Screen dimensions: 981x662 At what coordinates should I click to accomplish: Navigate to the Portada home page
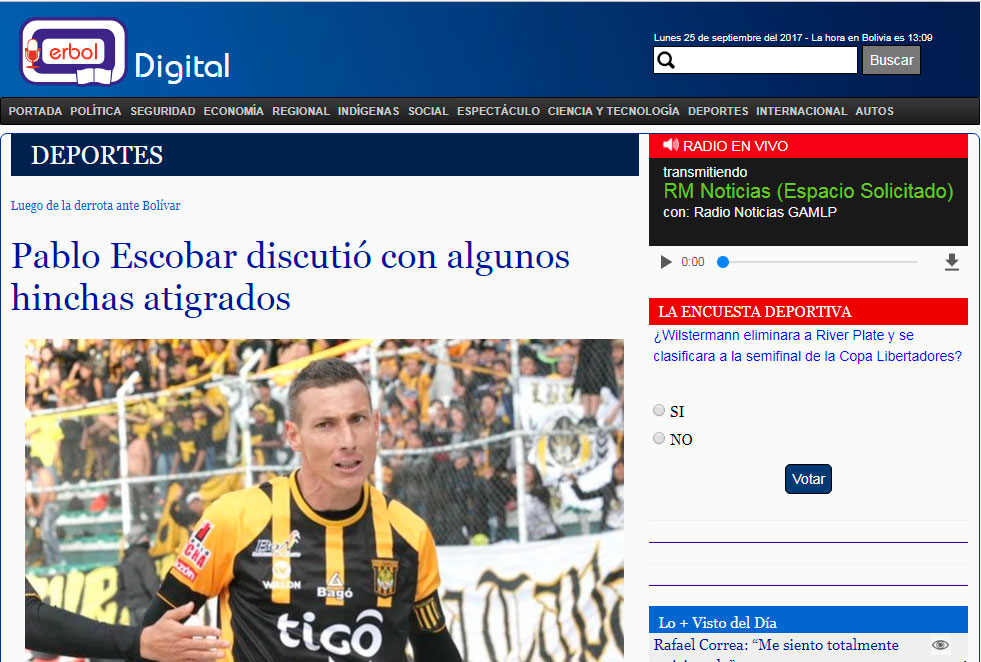[35, 111]
